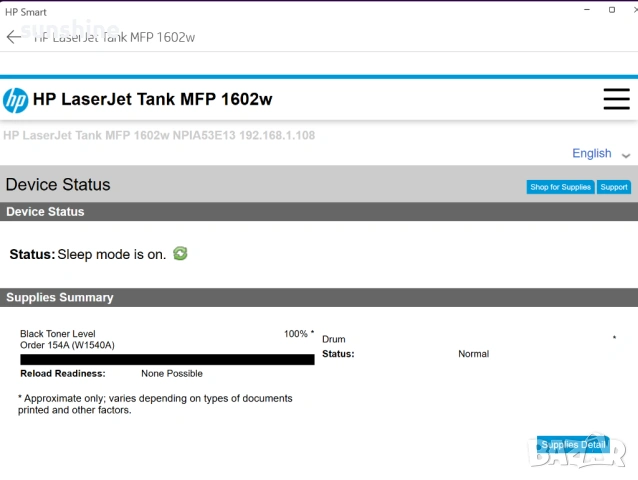638x480 pixels.
Task: Go back using the top-left arrow
Action: pos(13,37)
